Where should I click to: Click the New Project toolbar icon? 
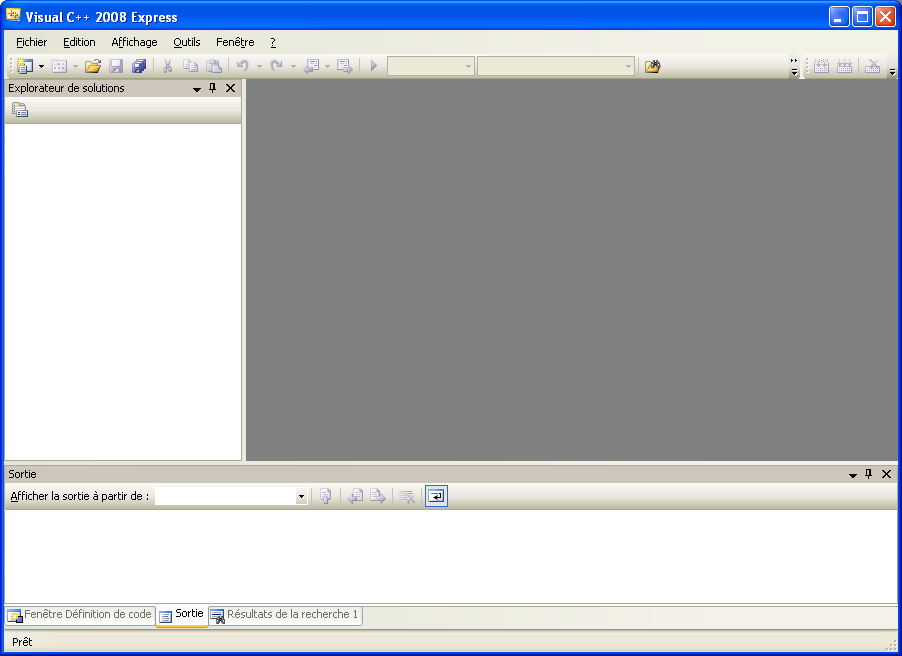[x=25, y=66]
